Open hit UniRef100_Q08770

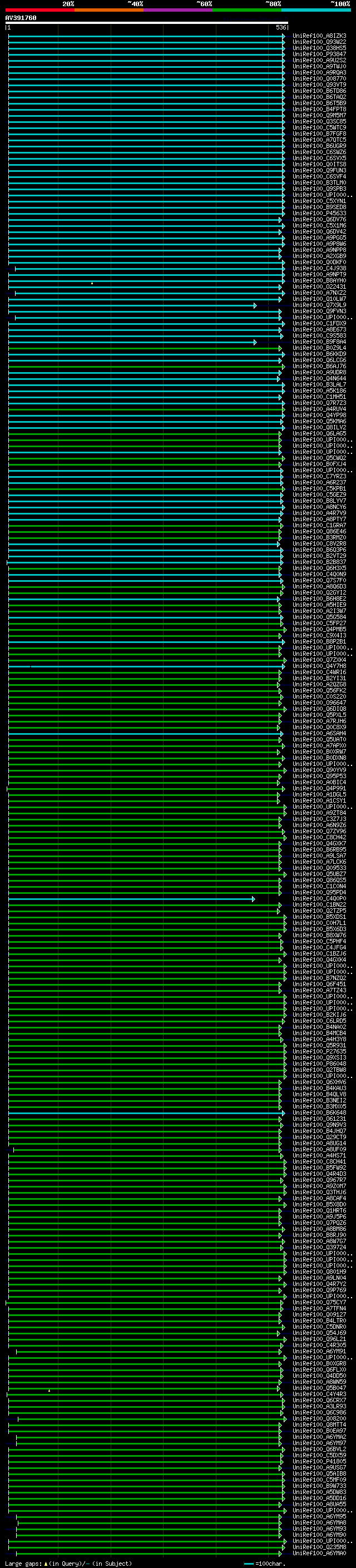click(x=319, y=78)
